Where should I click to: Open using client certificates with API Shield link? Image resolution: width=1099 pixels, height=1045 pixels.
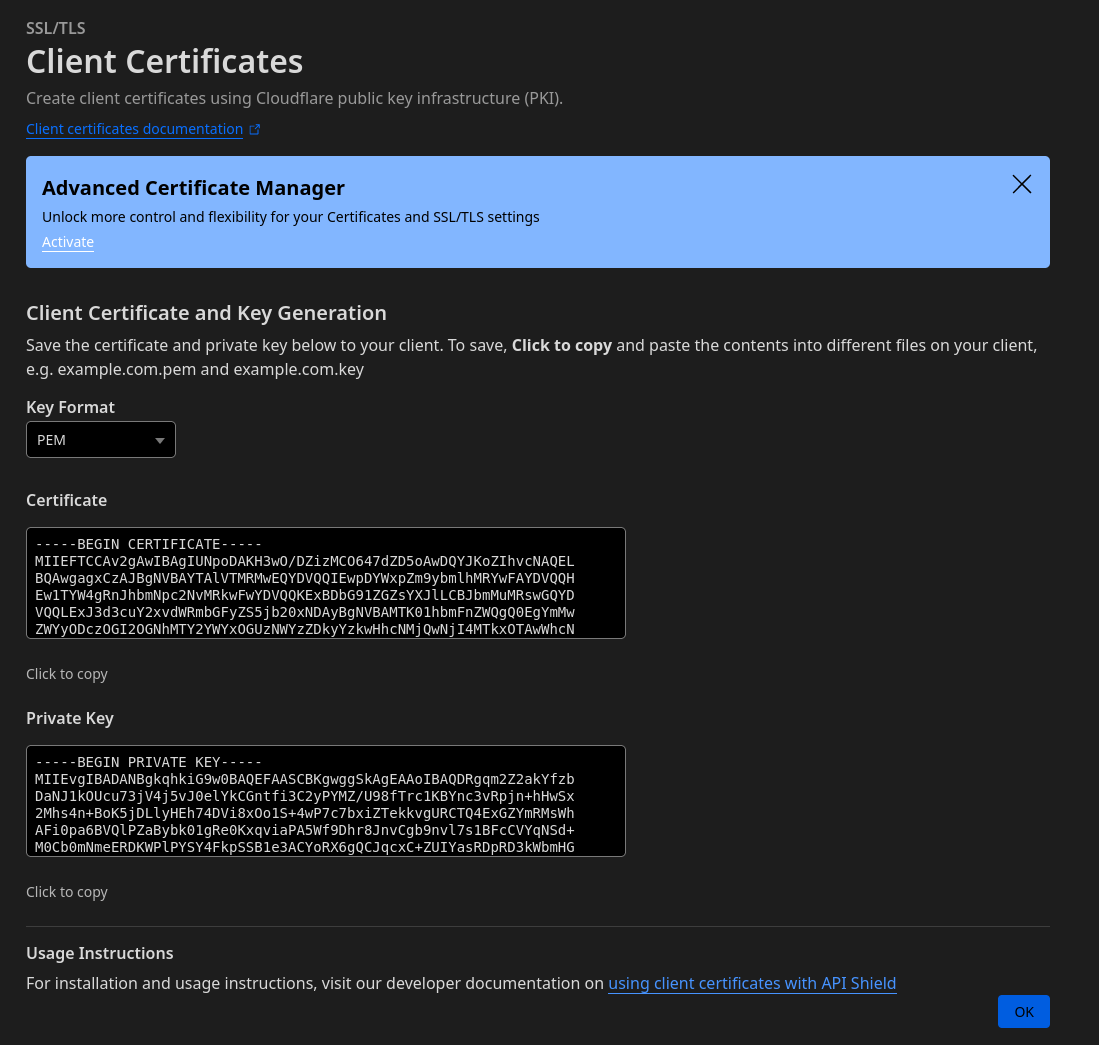[752, 983]
